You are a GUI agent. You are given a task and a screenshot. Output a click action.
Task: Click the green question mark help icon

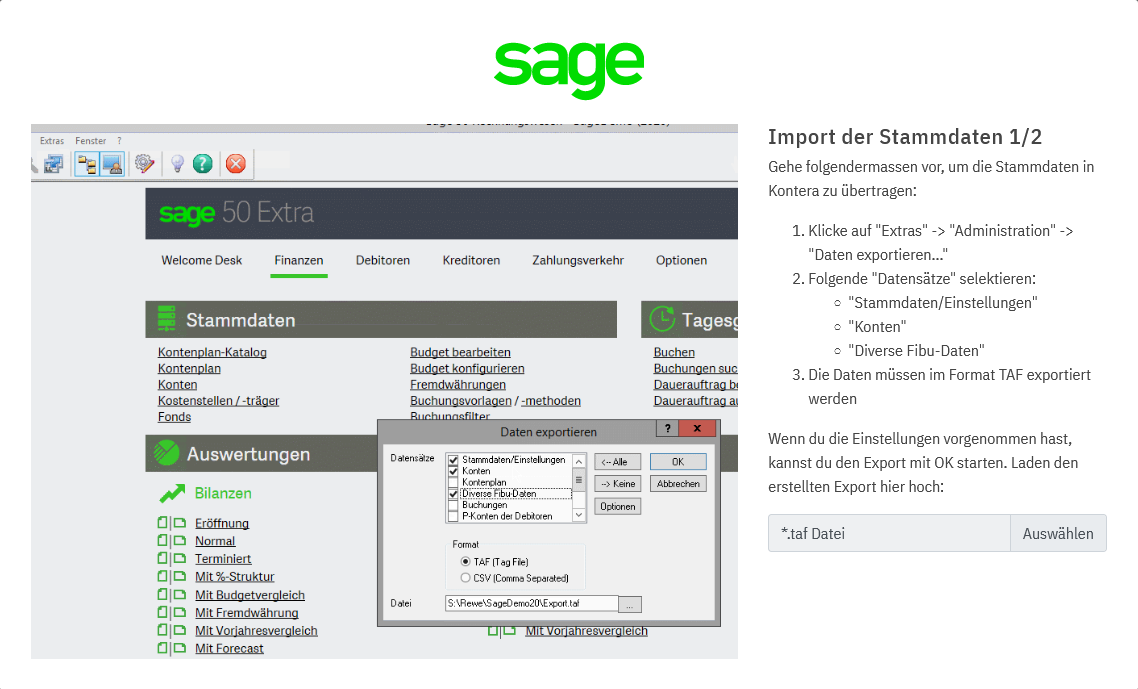pyautogui.click(x=202, y=164)
